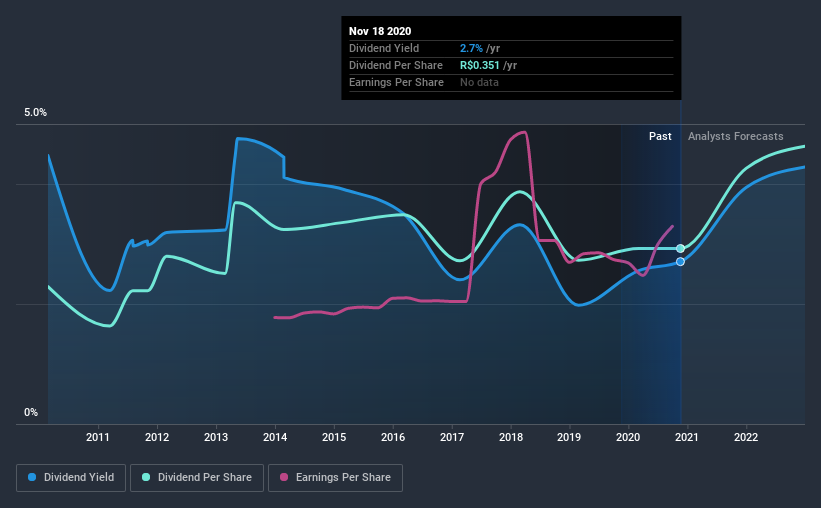821x508 pixels.
Task: Click the pink Earnings Per Share legend dot
Action: [x=284, y=477]
